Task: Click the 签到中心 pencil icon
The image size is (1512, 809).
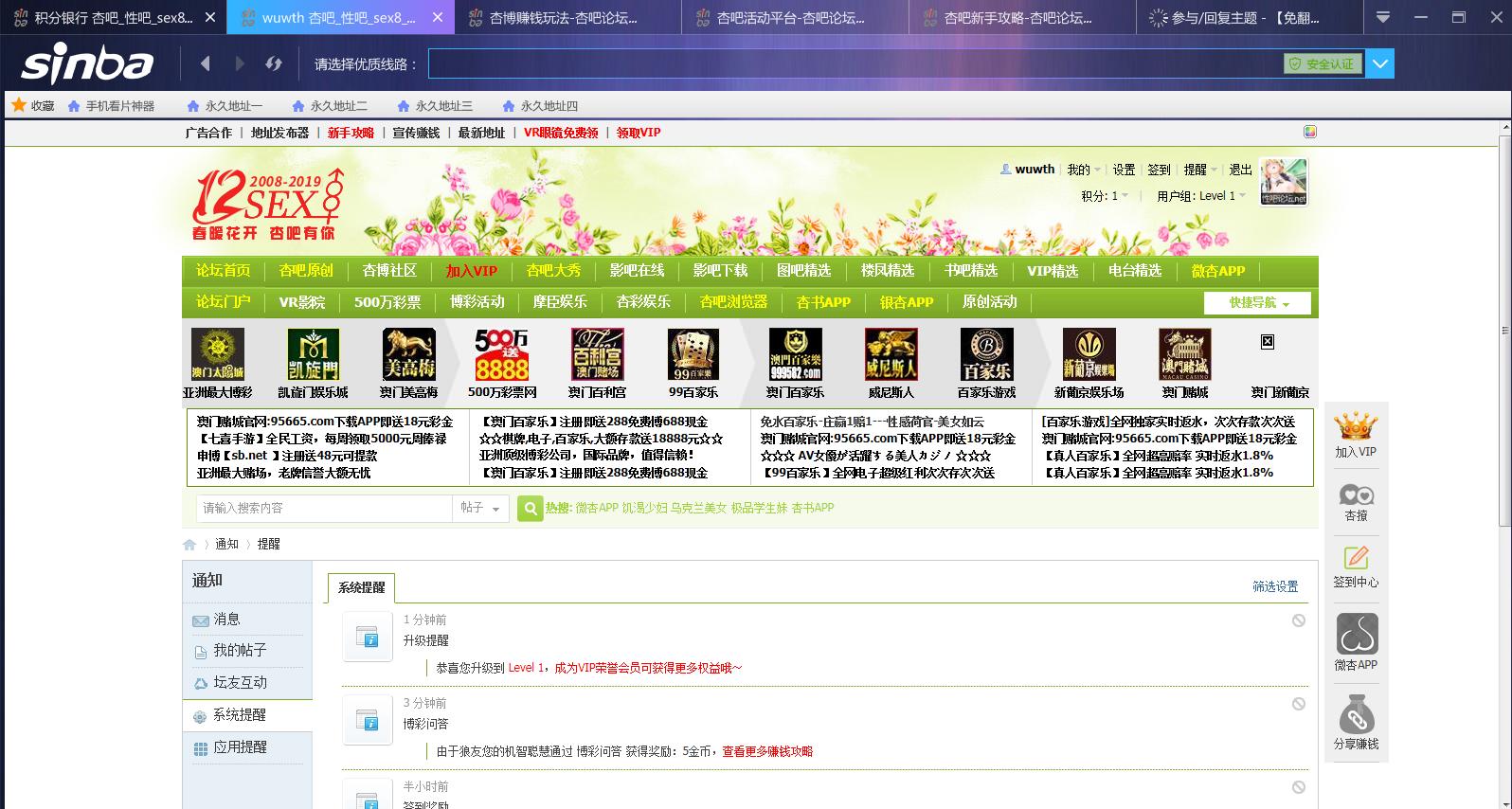Action: pos(1356,559)
